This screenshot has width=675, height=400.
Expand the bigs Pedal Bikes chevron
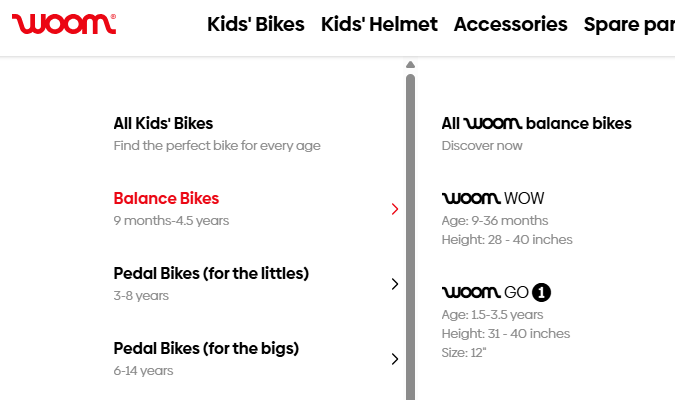pyautogui.click(x=395, y=359)
